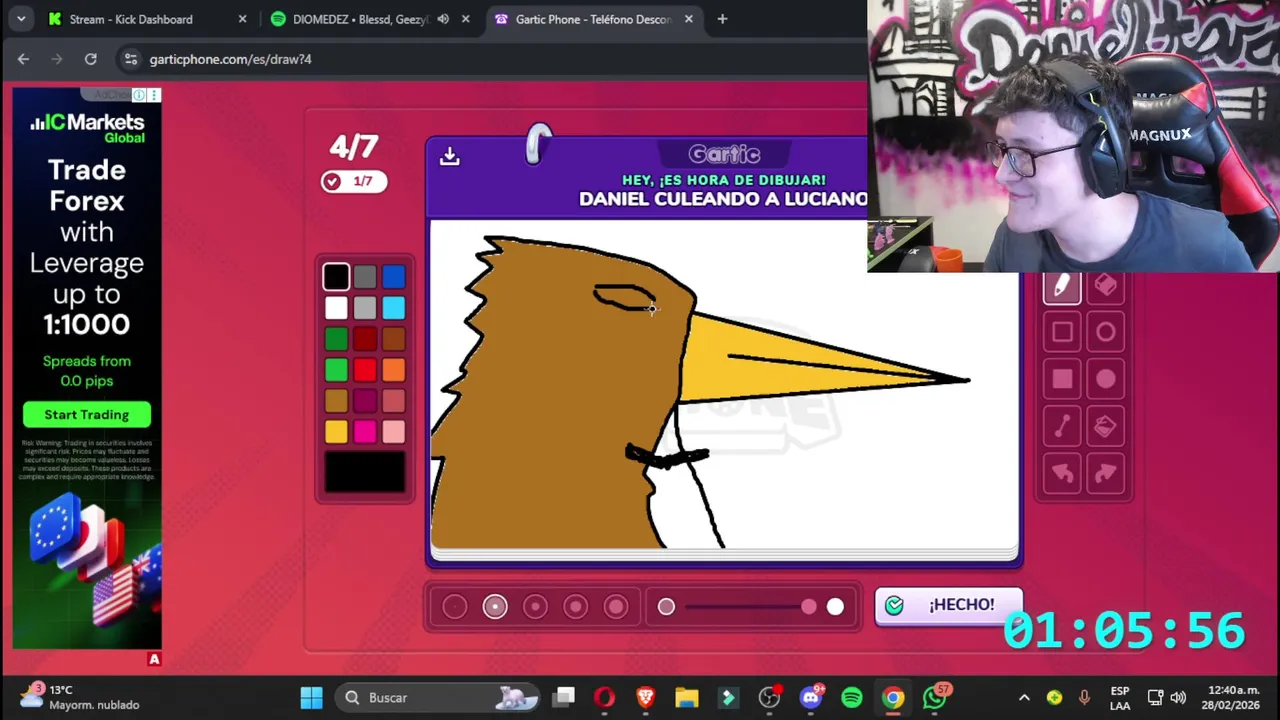Screen dimensions: 1280x720
Task: Select the second brush size
Action: [495, 607]
